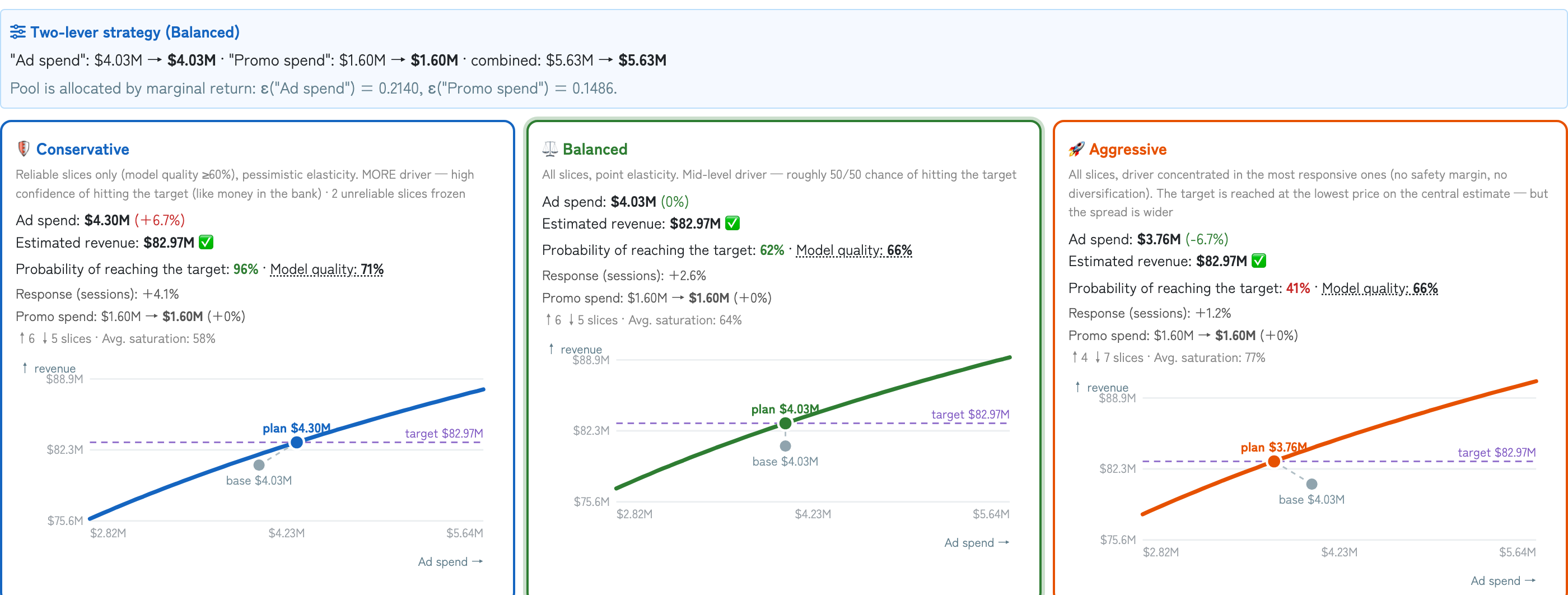Click 'Avg. saturation: 77%' text

(x=1210, y=357)
